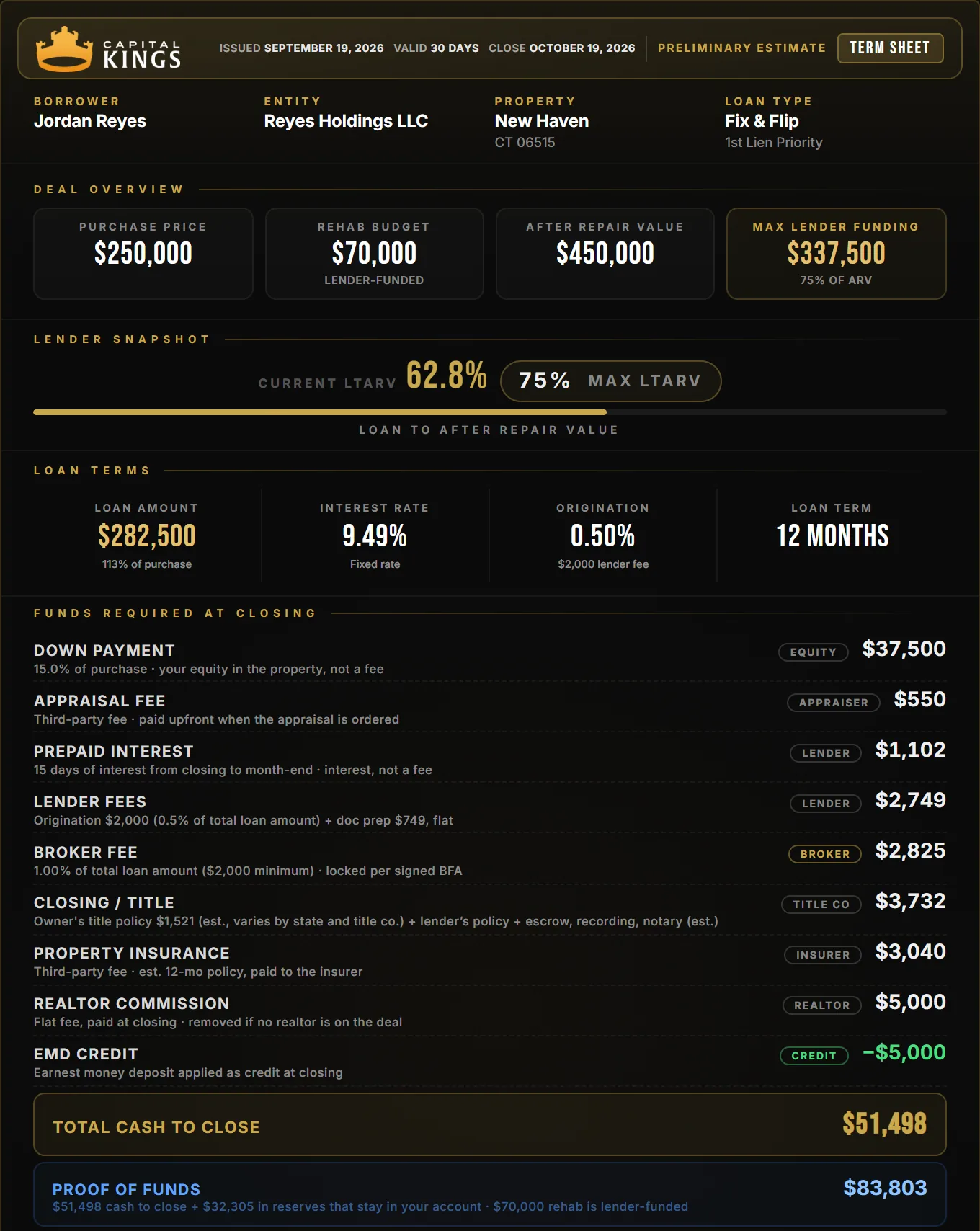The width and height of the screenshot is (980, 1231).
Task: Click the LENDER FEES row title
Action: (x=90, y=802)
